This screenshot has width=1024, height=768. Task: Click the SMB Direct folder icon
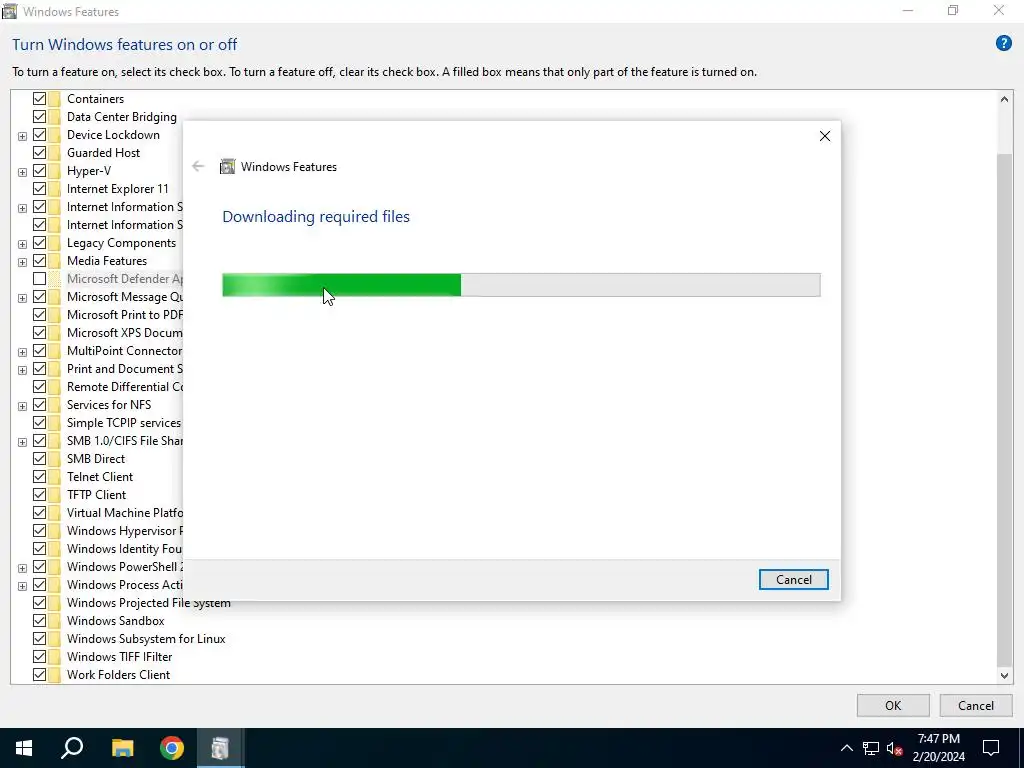55,458
